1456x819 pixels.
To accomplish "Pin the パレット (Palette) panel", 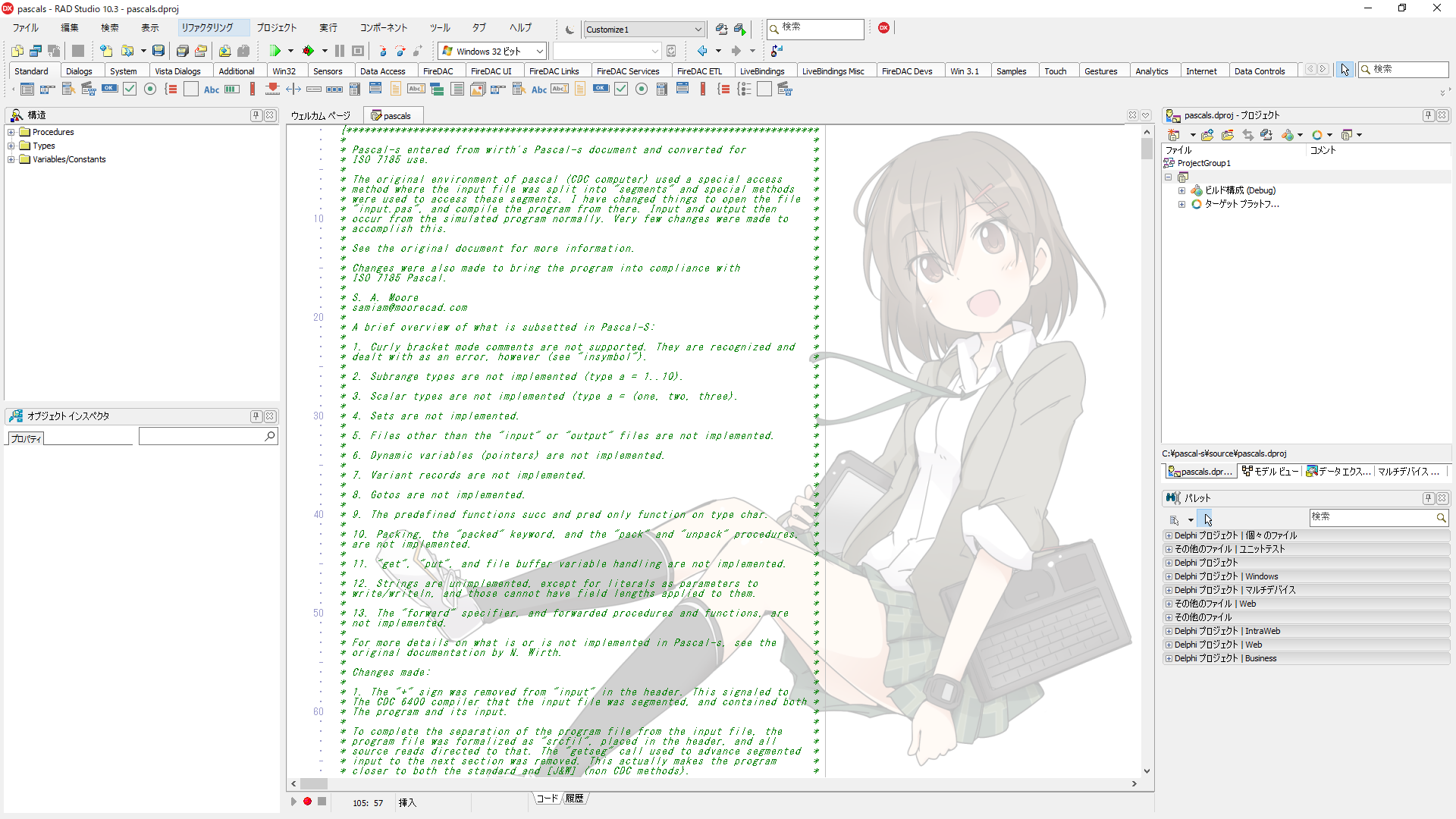I will [x=1429, y=498].
